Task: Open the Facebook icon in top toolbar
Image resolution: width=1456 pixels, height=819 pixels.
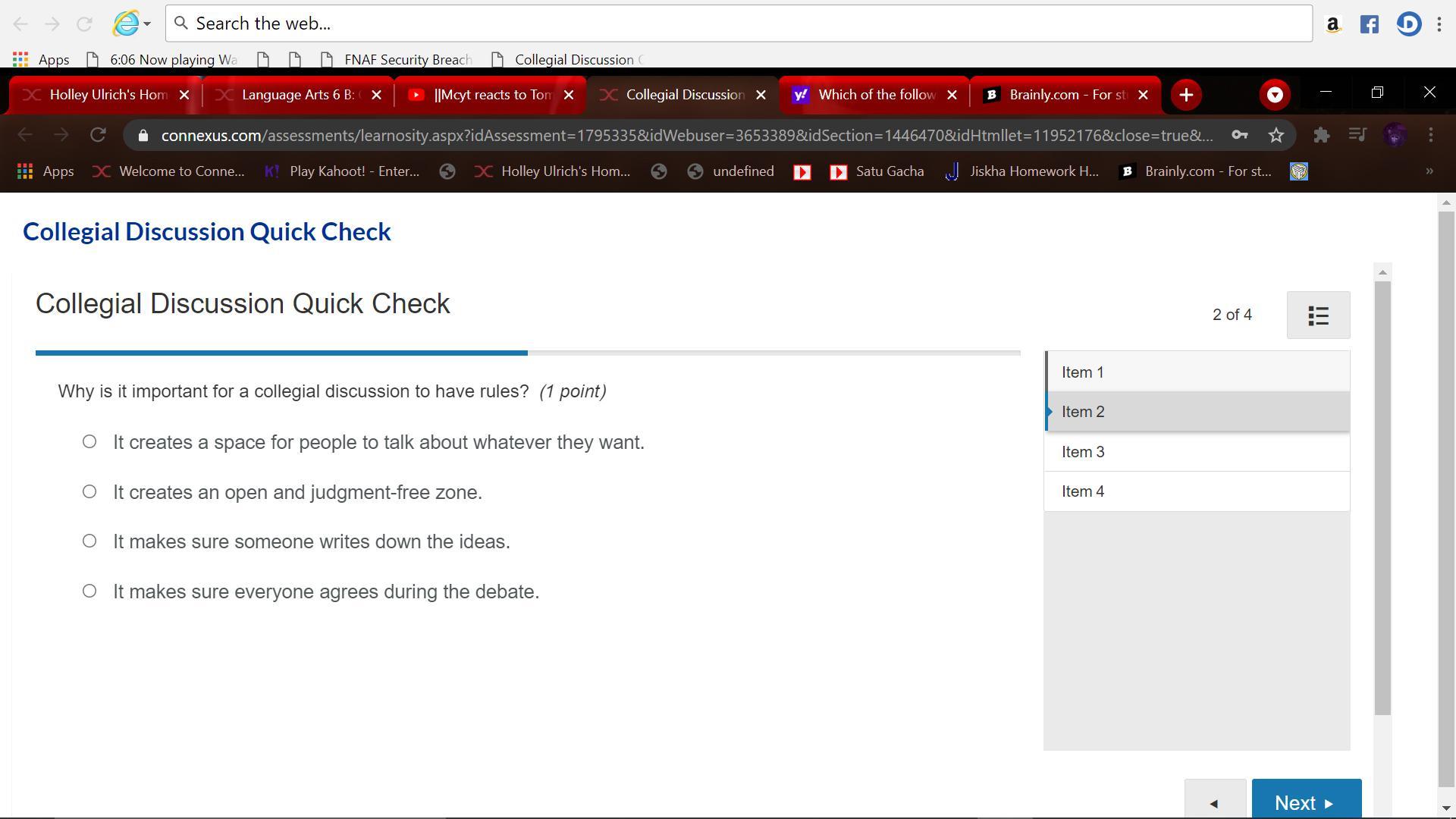Action: point(1369,24)
